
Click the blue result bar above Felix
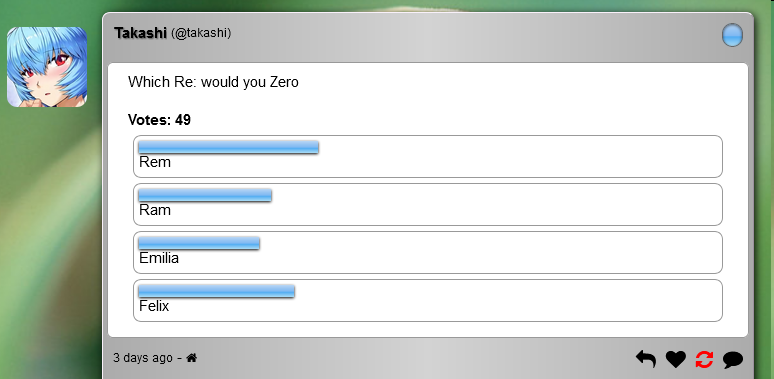tap(216, 291)
